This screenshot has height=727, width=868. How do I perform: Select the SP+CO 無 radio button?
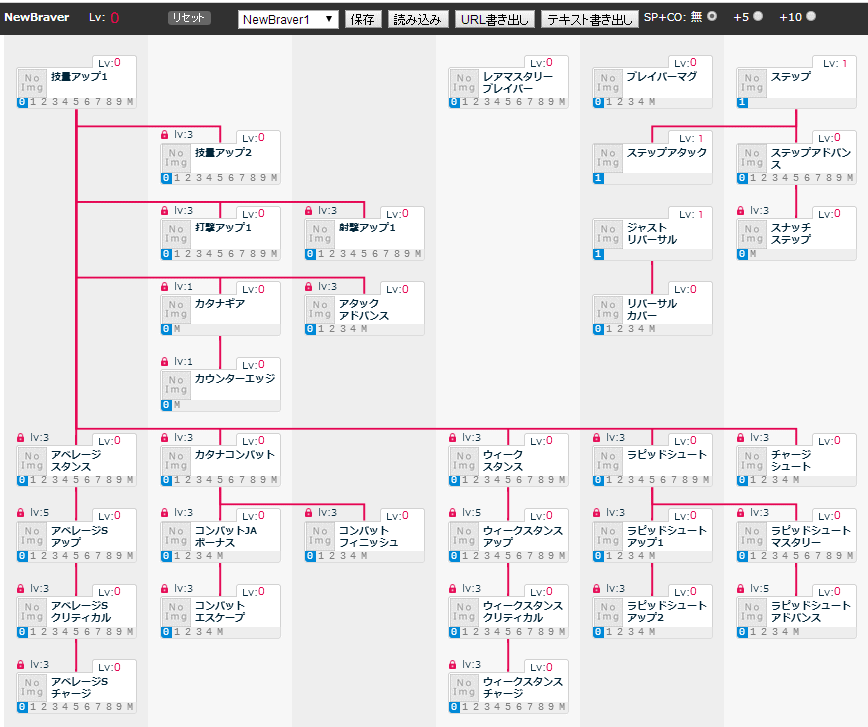[712, 17]
